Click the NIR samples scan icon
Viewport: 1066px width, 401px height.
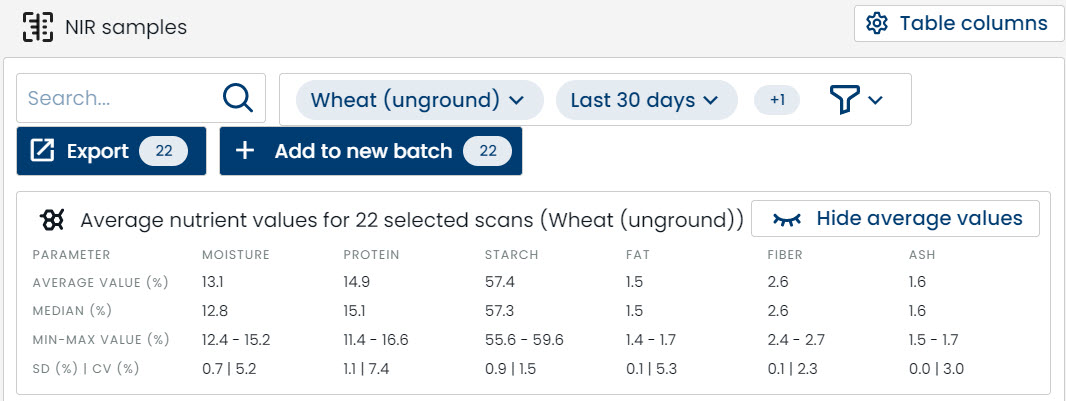point(38,27)
